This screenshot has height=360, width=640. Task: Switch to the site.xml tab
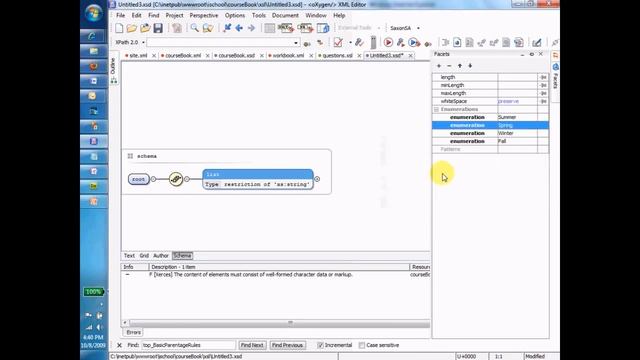pos(138,56)
